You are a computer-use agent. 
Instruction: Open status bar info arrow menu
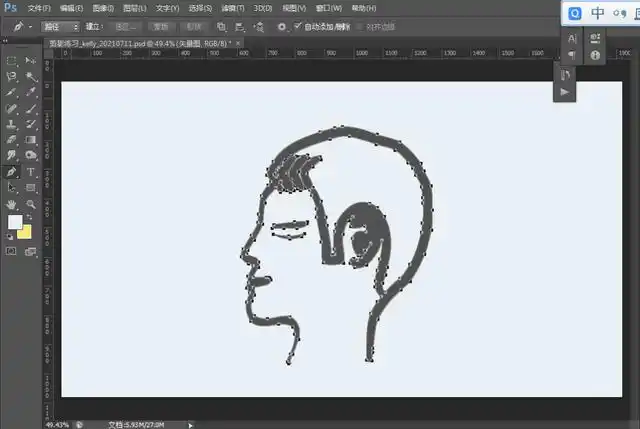pyautogui.click(x=190, y=425)
